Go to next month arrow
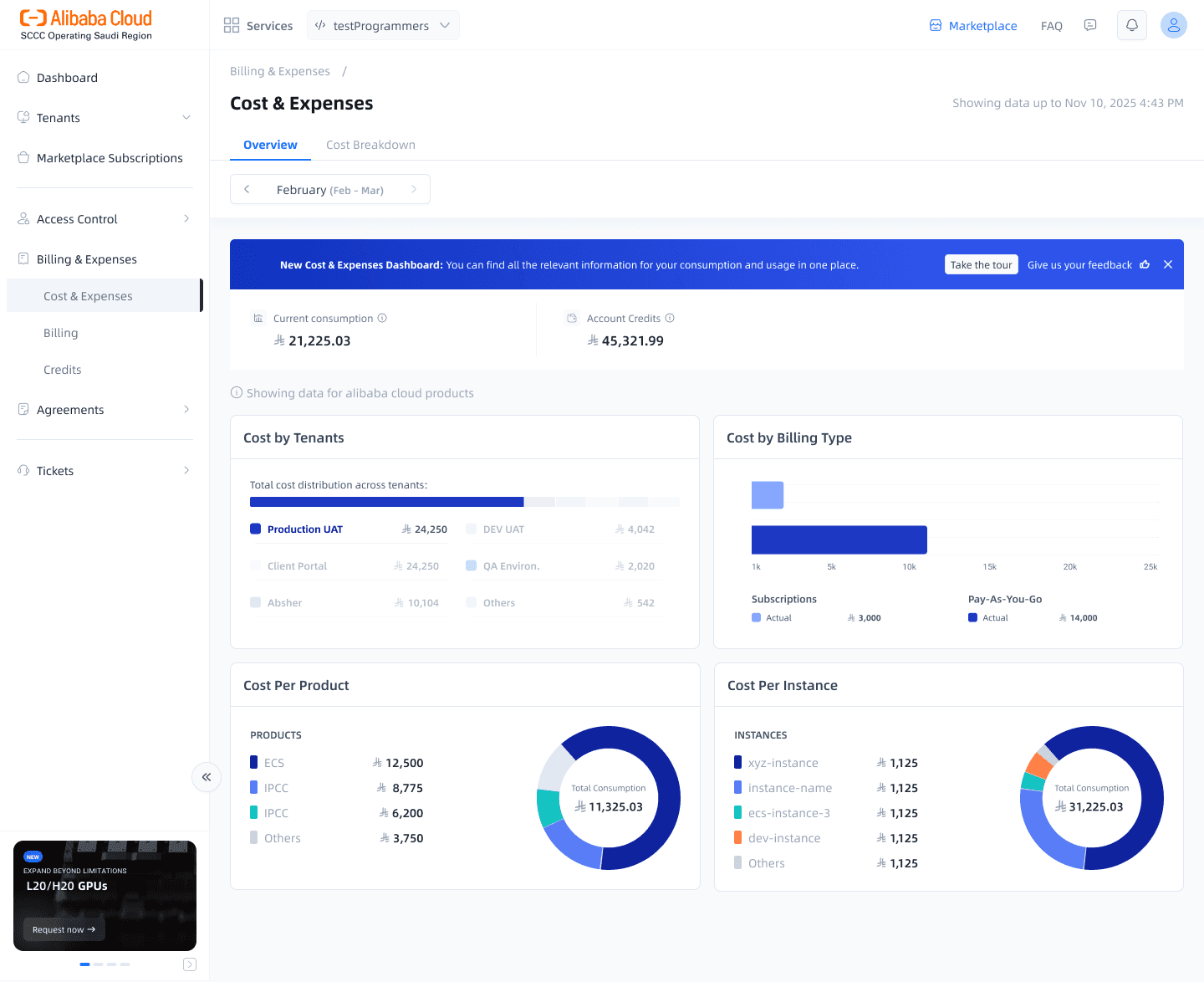Screen dimensions: 1204x982 (x=414, y=189)
